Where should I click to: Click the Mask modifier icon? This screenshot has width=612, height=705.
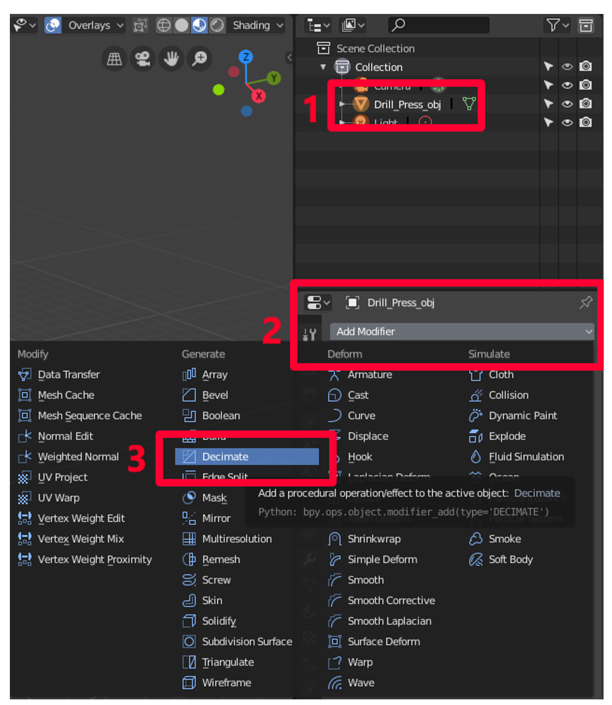[189, 498]
